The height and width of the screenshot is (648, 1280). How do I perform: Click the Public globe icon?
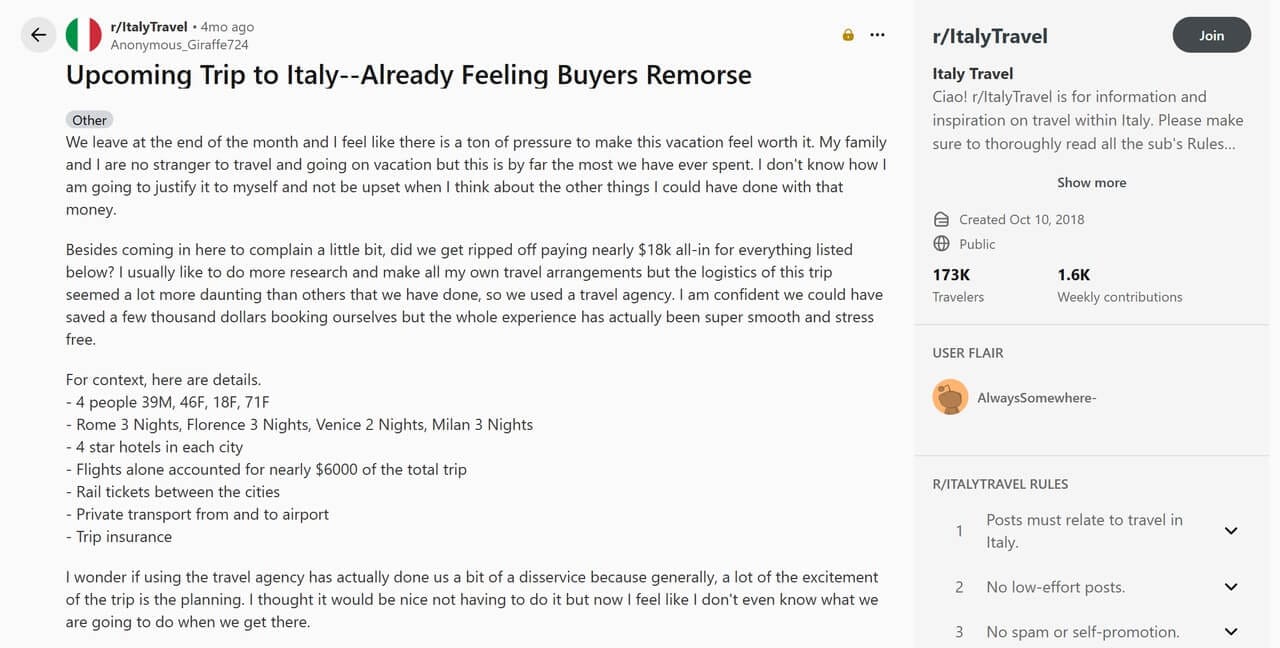[941, 244]
